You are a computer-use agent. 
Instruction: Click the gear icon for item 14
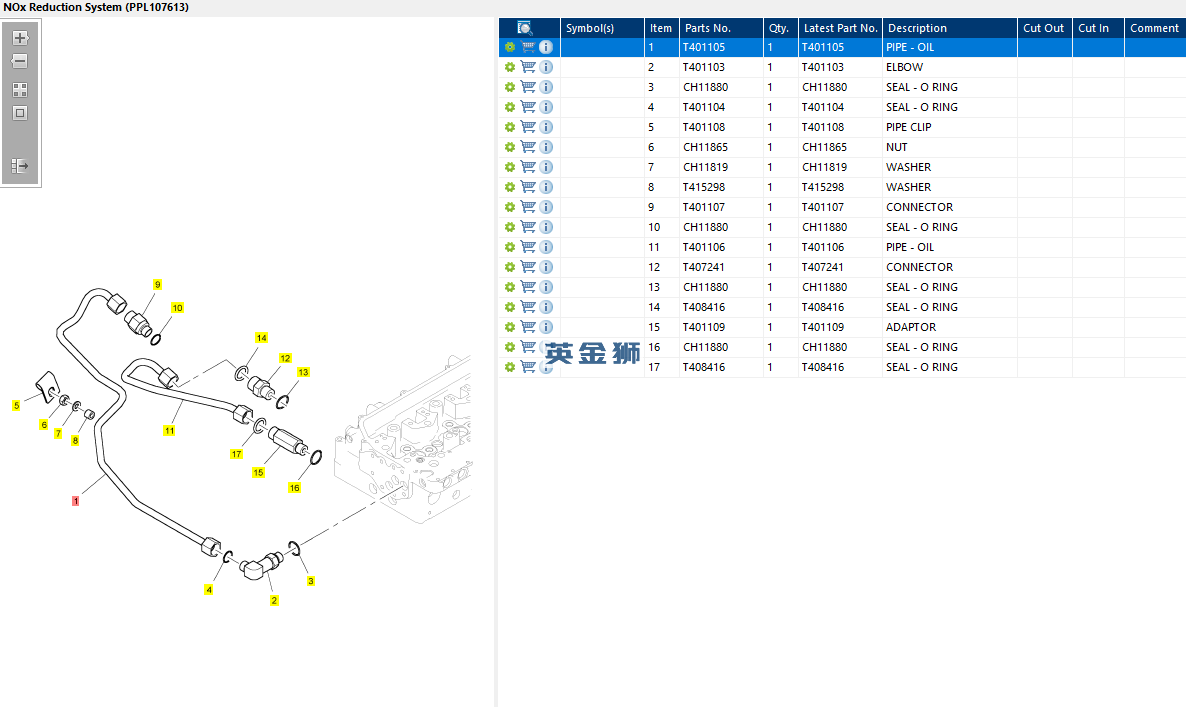[x=510, y=307]
